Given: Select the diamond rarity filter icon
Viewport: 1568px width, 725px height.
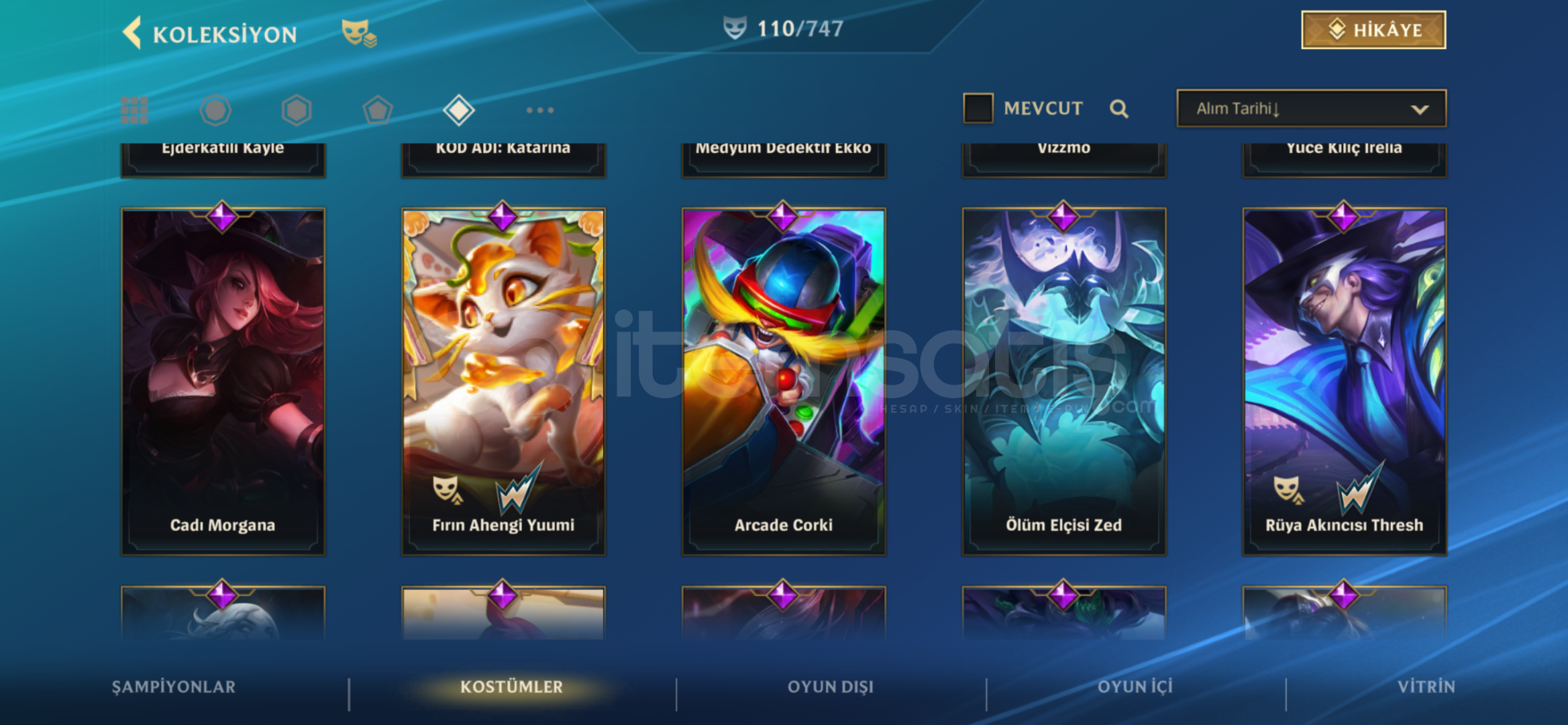Looking at the screenshot, I should point(459,110).
